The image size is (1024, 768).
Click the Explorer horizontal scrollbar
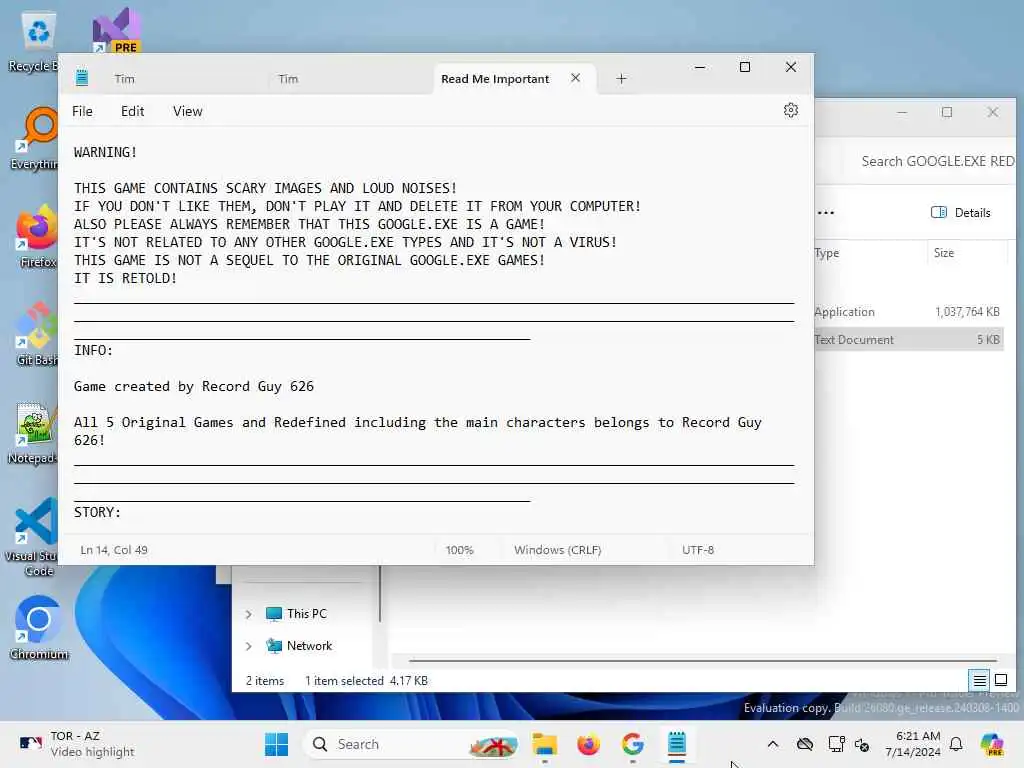coord(703,660)
